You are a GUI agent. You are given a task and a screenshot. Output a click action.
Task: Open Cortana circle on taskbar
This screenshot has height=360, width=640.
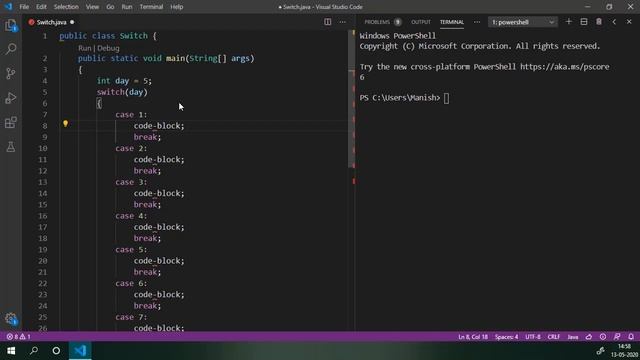[56, 351]
